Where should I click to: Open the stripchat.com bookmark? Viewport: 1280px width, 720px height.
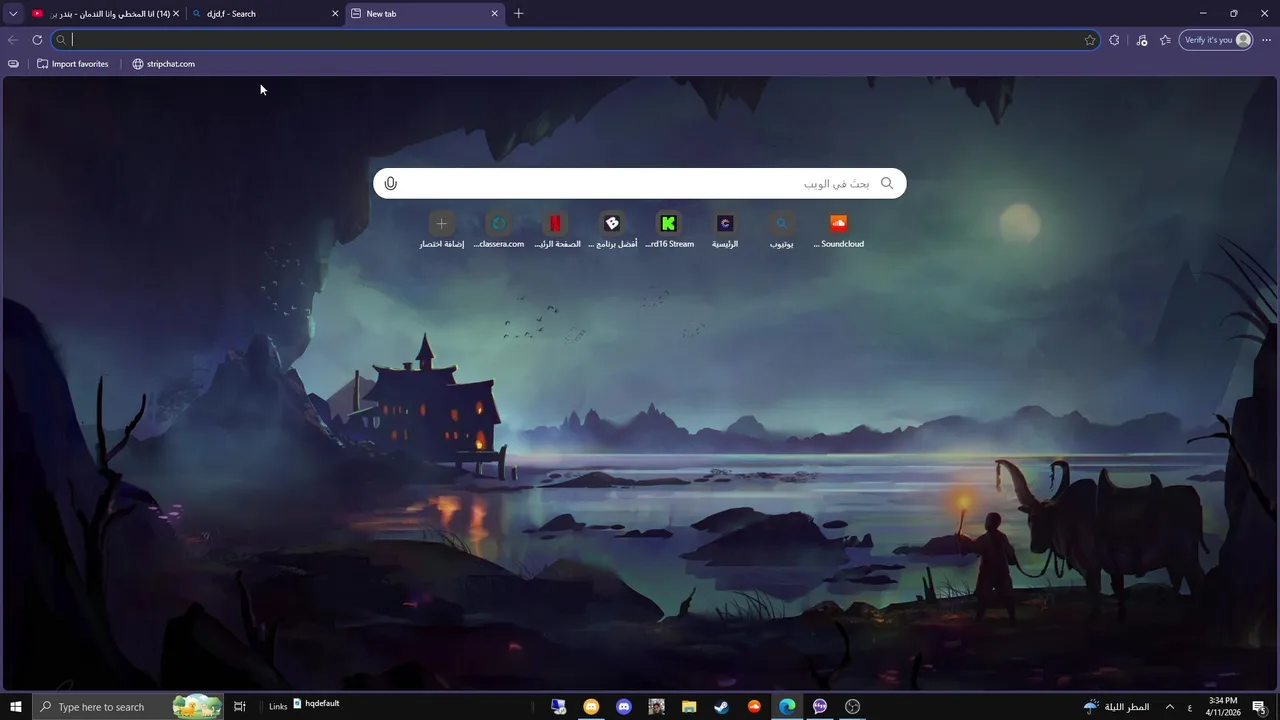(163, 64)
